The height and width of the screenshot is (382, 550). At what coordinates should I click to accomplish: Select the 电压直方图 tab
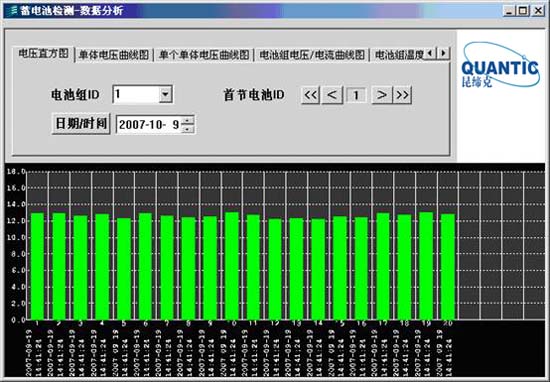(x=43, y=54)
